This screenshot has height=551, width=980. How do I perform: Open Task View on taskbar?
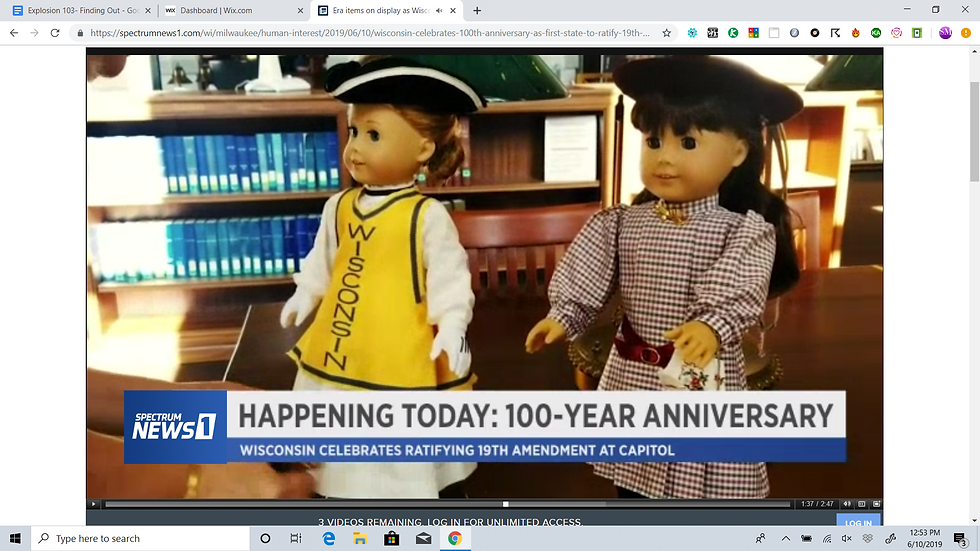pos(296,539)
